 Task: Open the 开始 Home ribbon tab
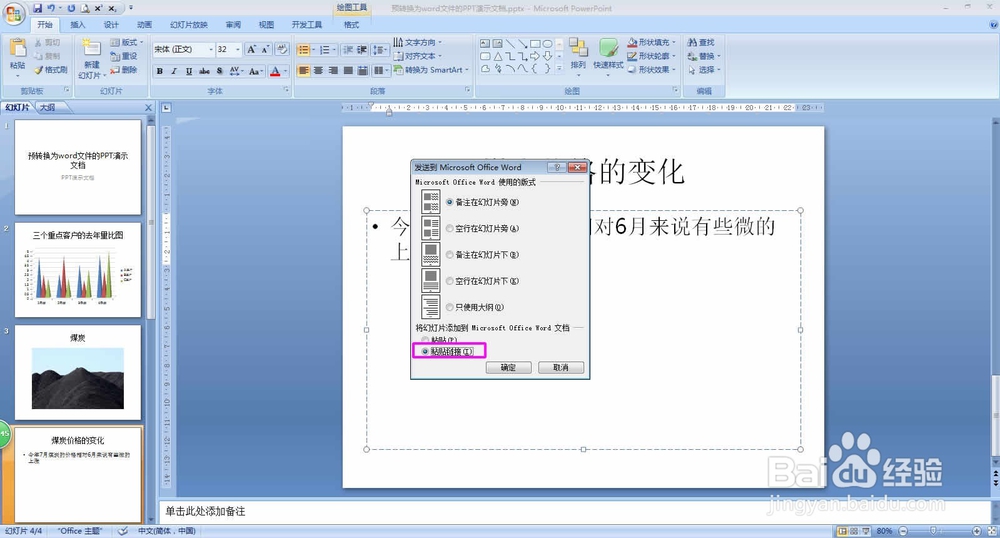point(45,25)
